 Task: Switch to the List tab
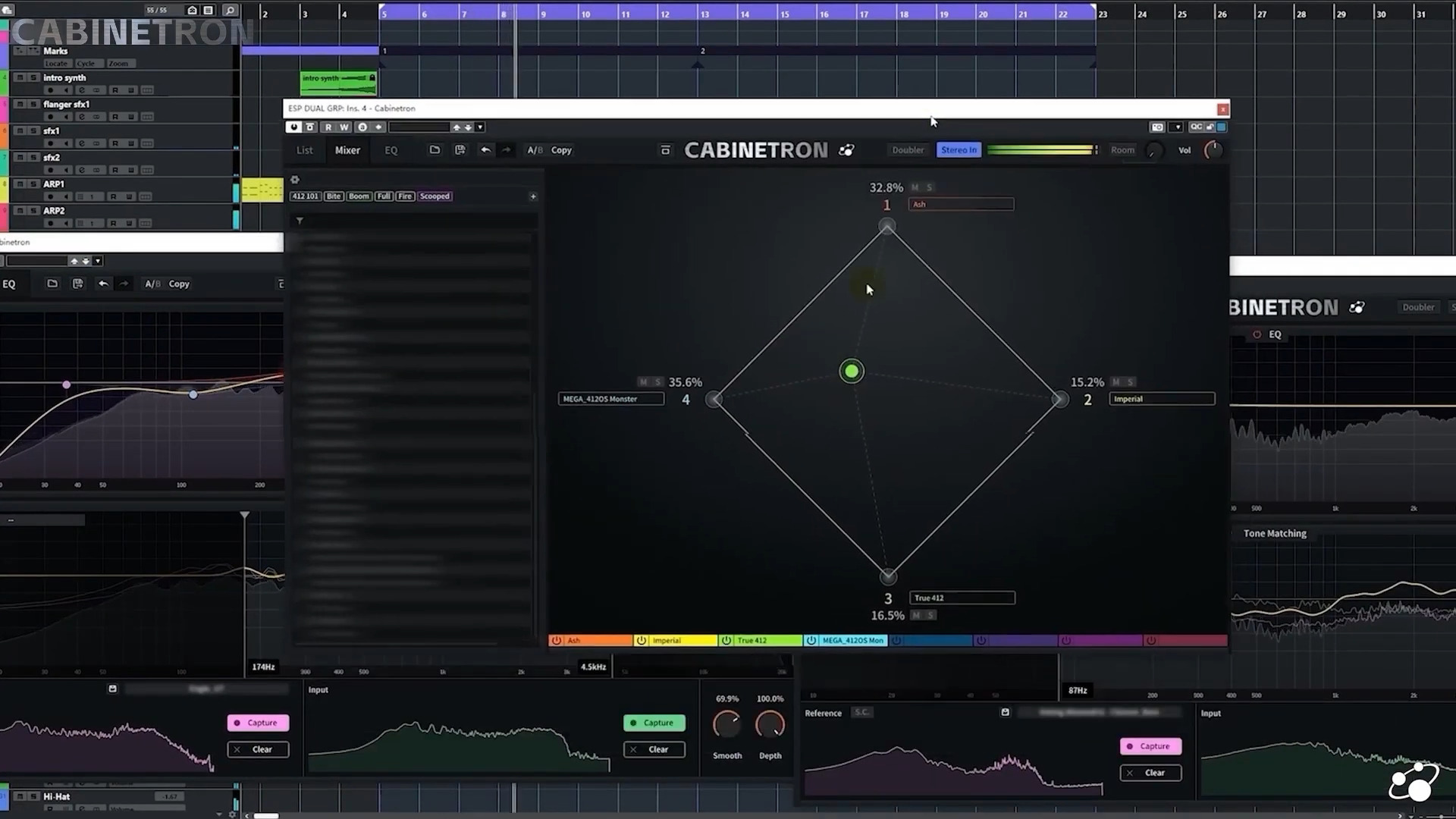click(305, 150)
